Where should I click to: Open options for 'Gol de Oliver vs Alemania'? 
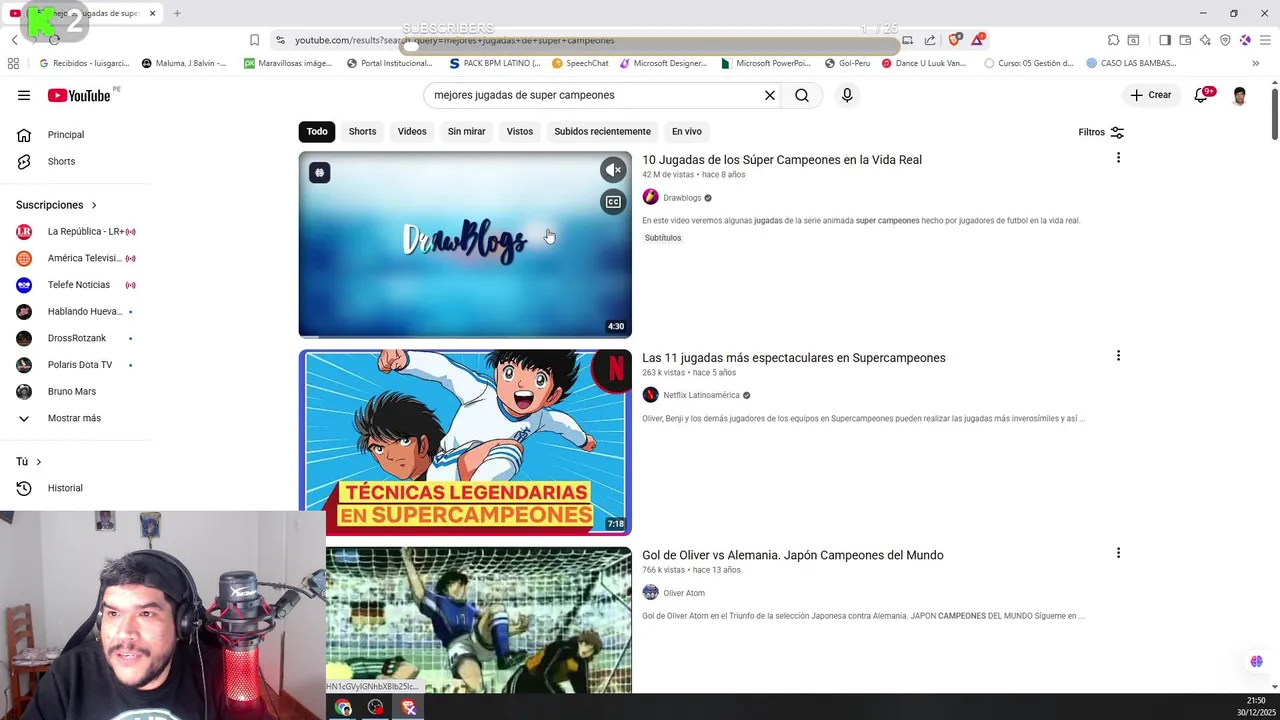point(1118,553)
